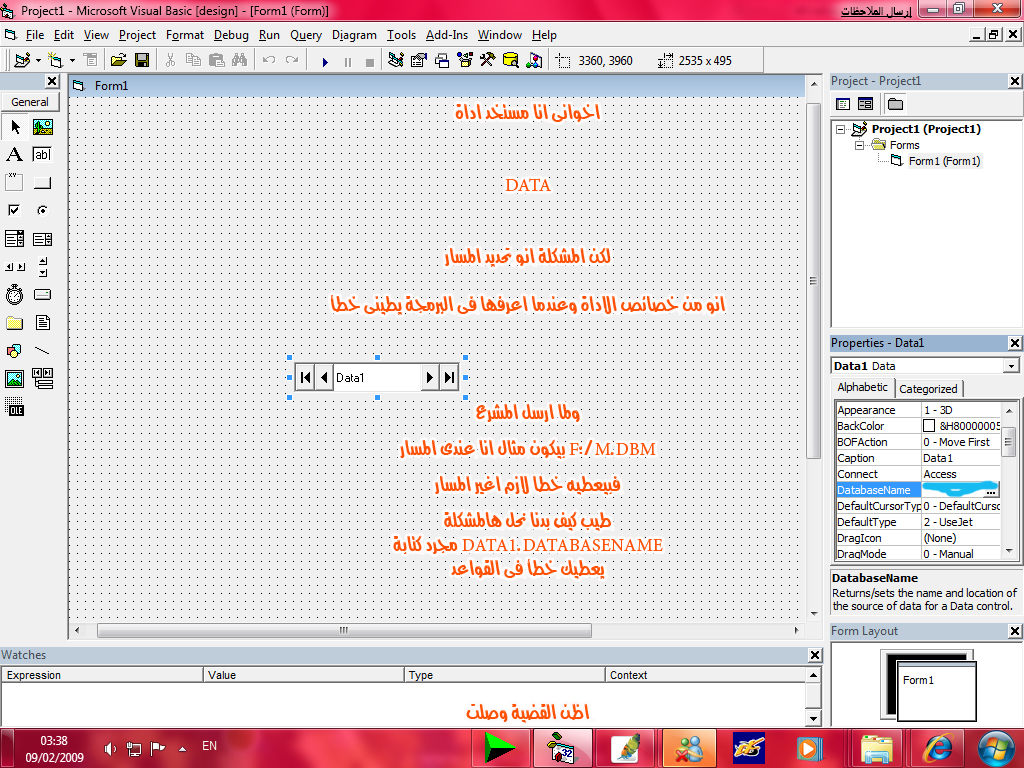Click Data1 move-last record button

point(449,377)
